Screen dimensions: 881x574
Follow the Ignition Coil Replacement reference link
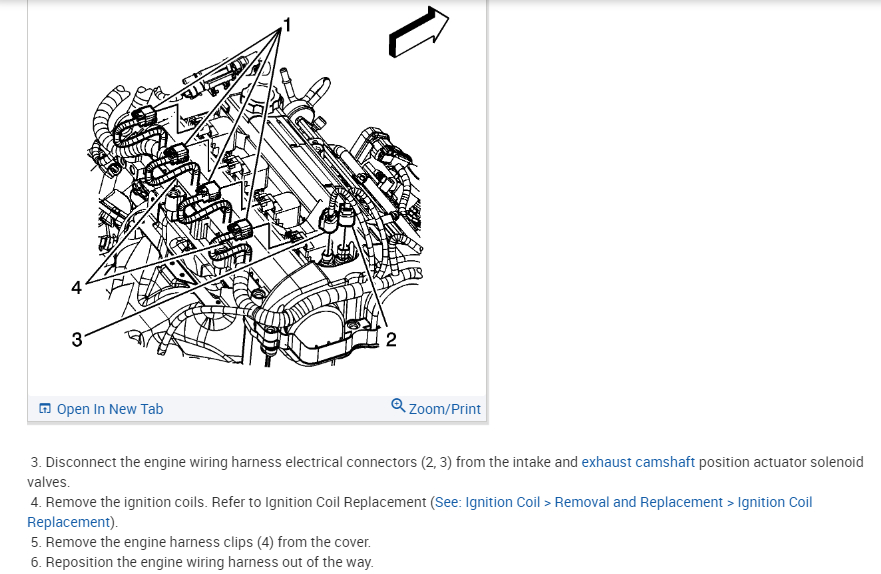tap(420, 512)
